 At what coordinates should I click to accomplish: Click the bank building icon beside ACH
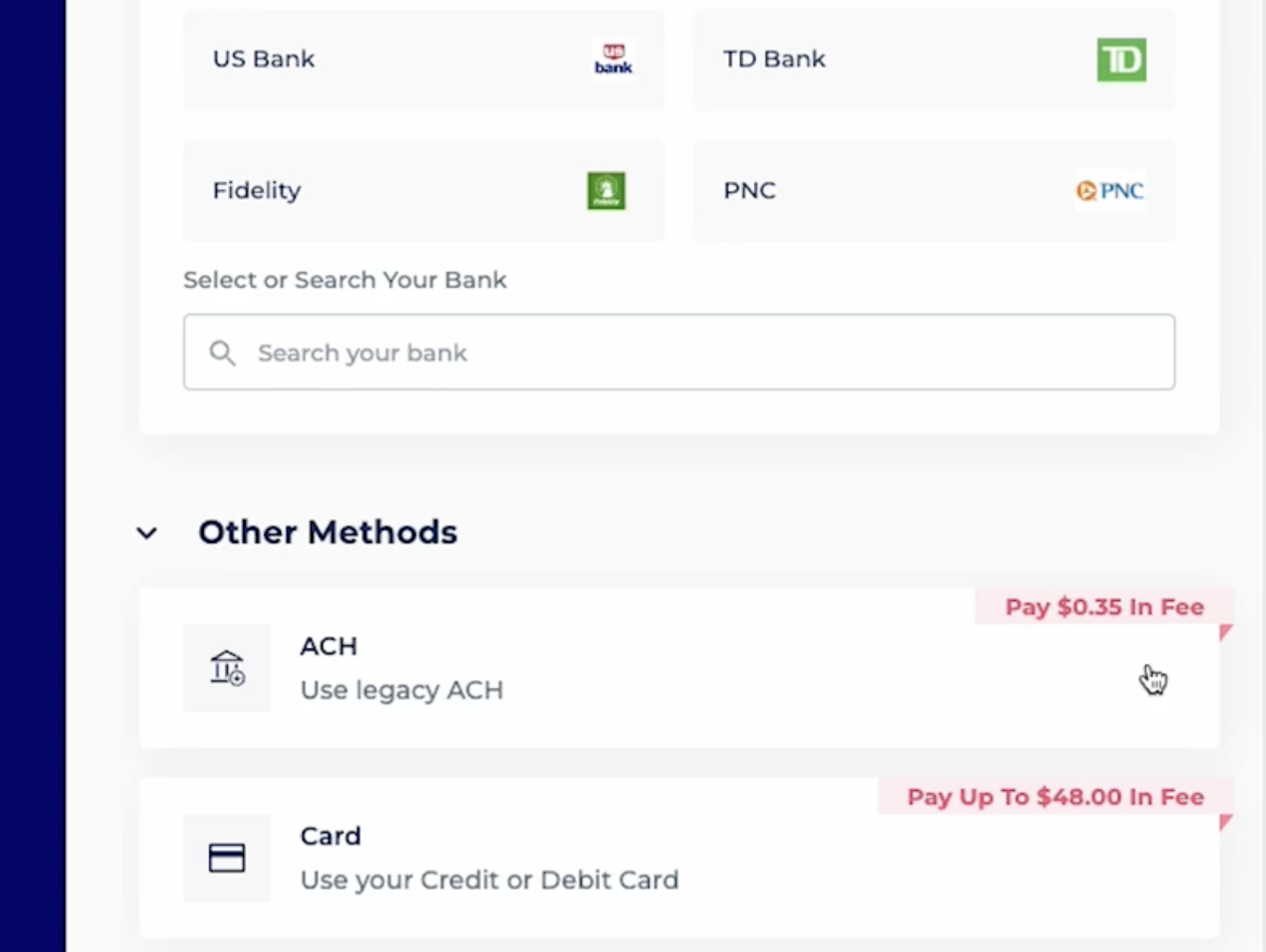pos(226,668)
